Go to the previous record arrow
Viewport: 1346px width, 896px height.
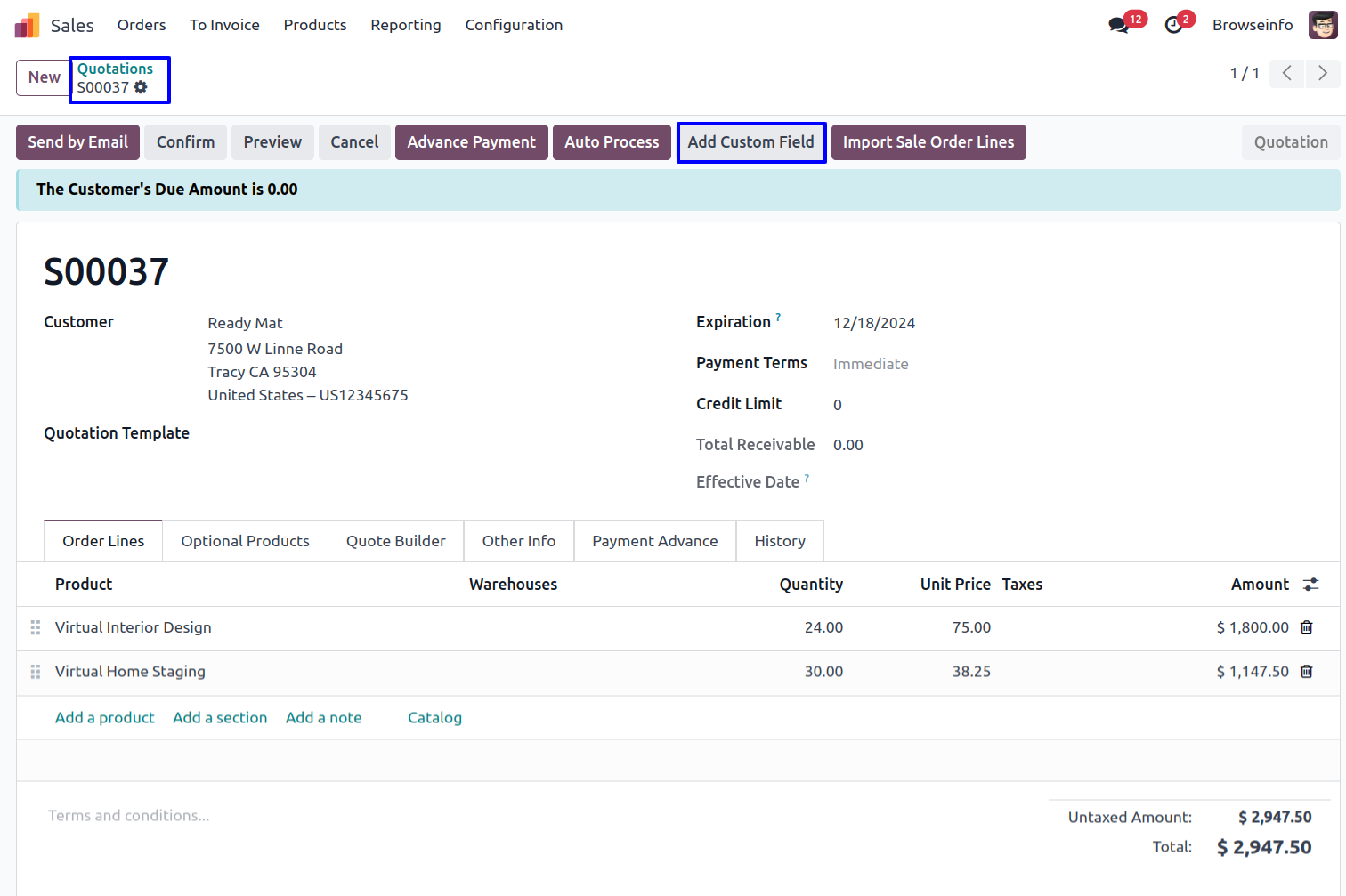[1286, 73]
